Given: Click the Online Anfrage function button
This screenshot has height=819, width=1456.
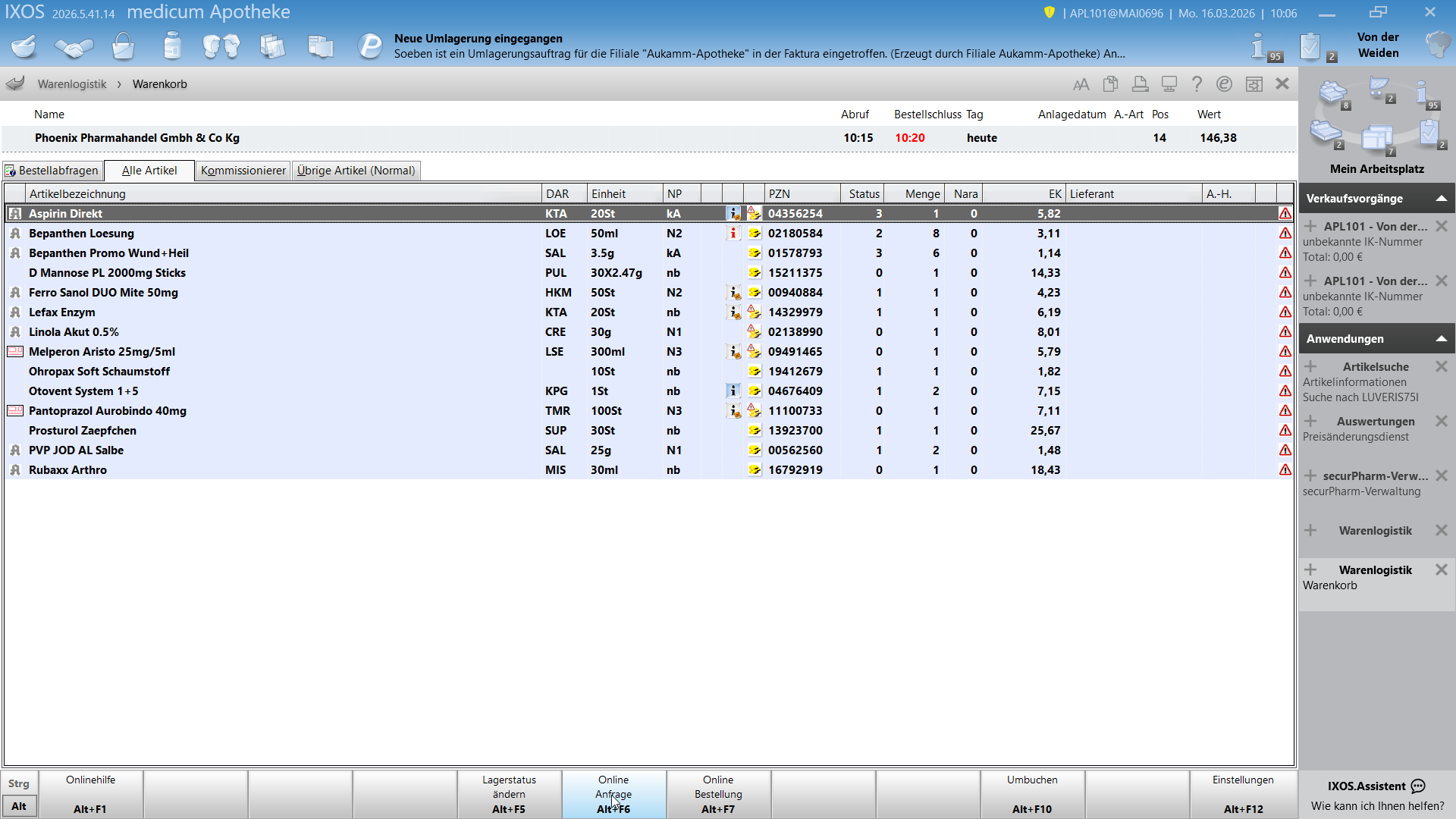Looking at the screenshot, I should [x=613, y=794].
